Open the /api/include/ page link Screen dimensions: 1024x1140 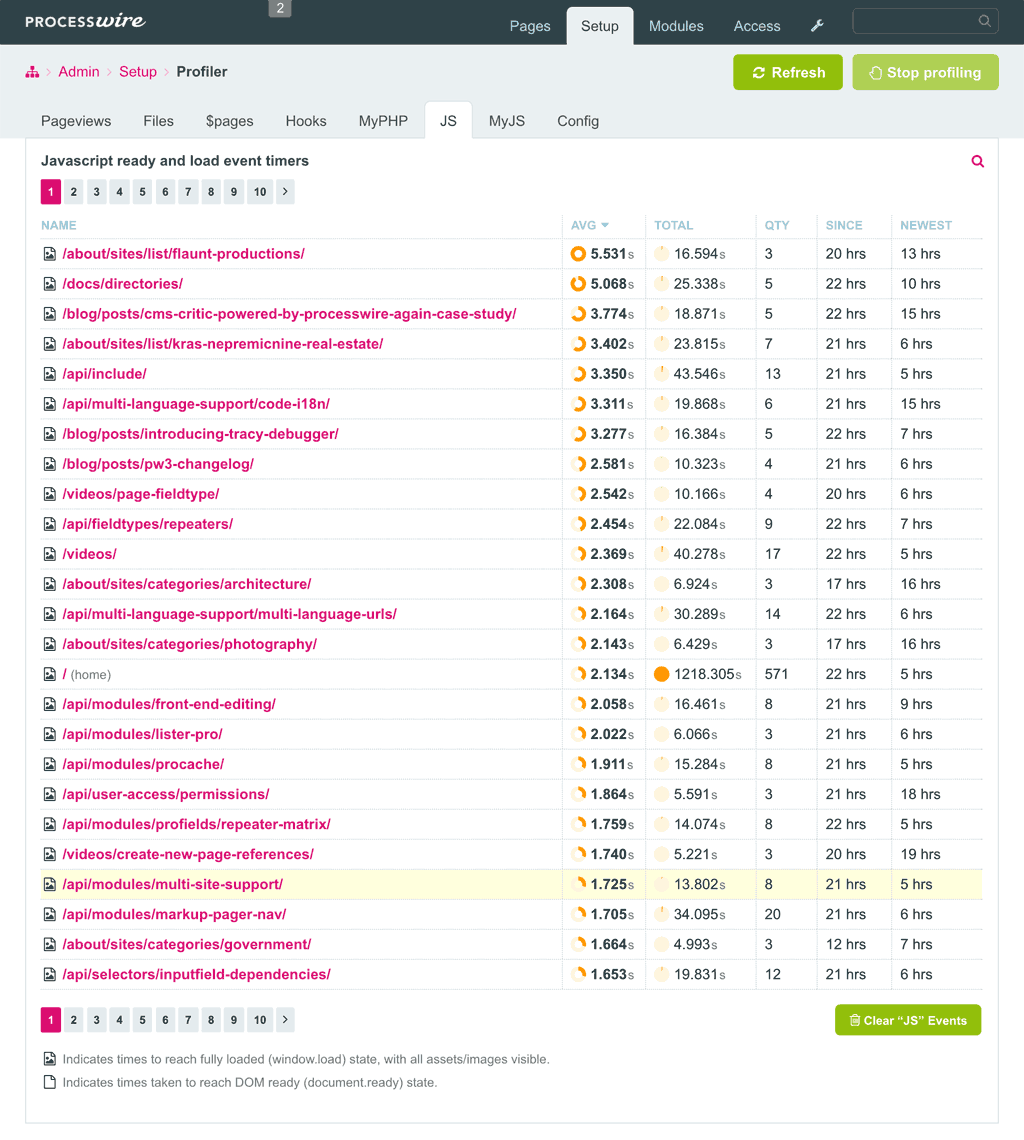coord(105,374)
